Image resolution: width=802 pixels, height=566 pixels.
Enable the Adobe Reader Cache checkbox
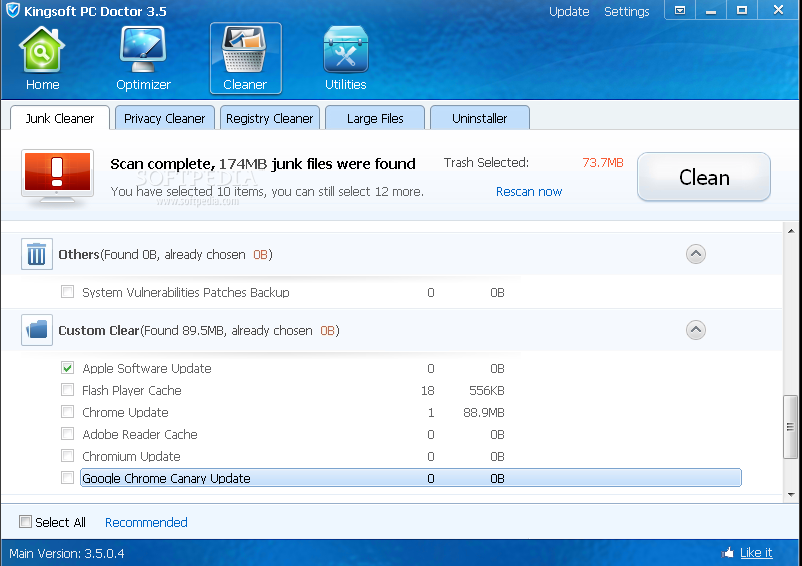67,434
